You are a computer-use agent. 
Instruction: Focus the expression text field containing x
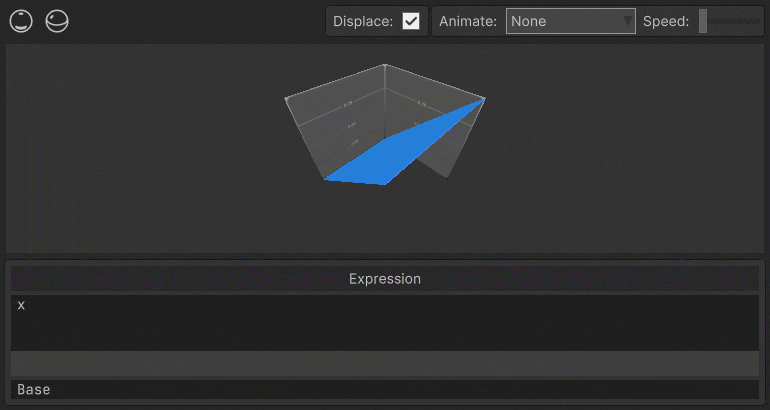pos(385,323)
